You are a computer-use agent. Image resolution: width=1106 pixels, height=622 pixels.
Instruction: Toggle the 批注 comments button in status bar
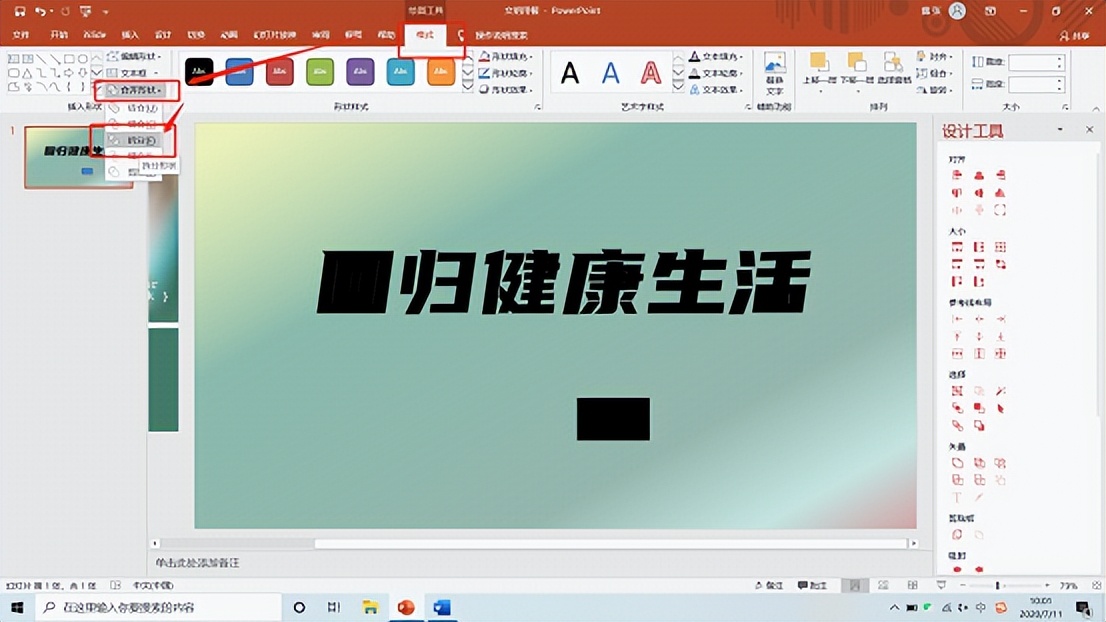(x=813, y=585)
